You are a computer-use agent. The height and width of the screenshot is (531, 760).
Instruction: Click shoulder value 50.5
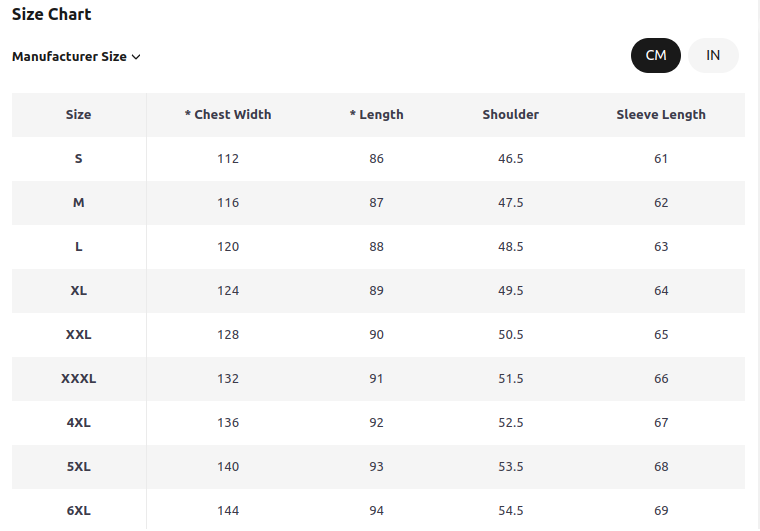point(511,335)
